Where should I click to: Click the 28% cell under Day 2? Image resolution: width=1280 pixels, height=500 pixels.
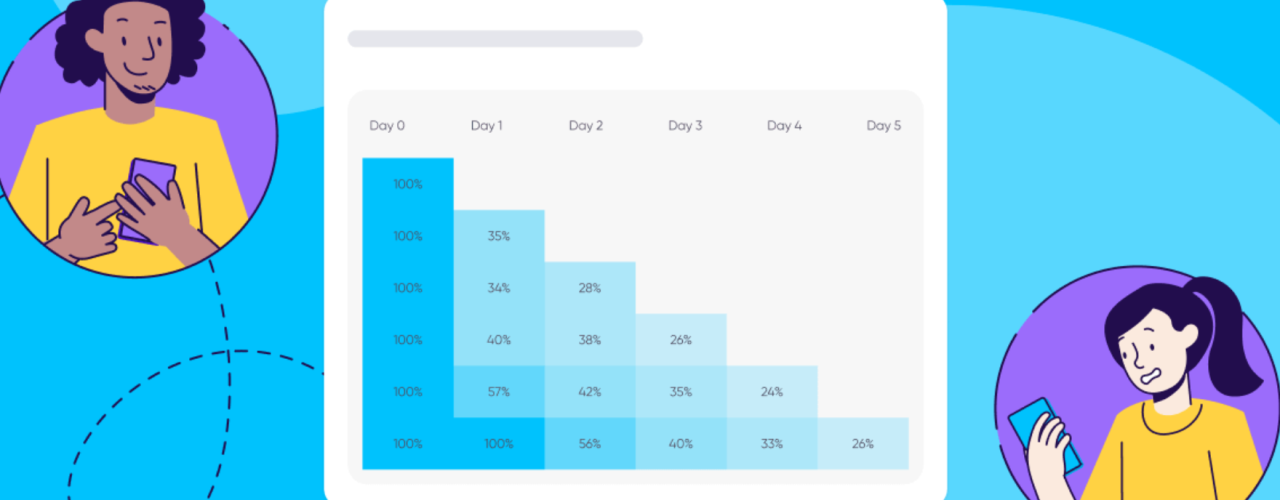(590, 288)
